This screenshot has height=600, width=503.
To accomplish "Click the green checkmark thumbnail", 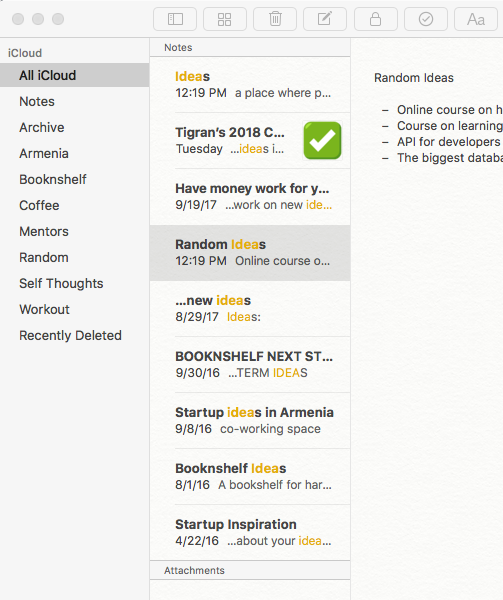I will click(322, 140).
